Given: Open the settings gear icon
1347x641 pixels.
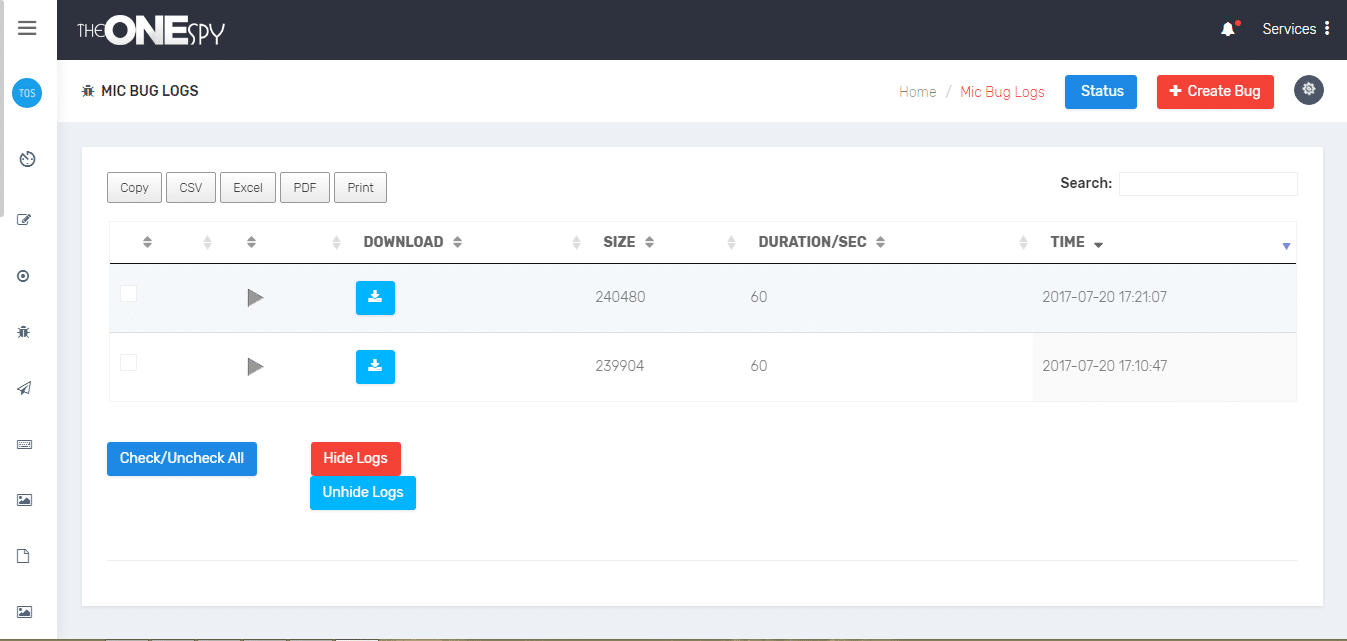Looking at the screenshot, I should 1308,90.
